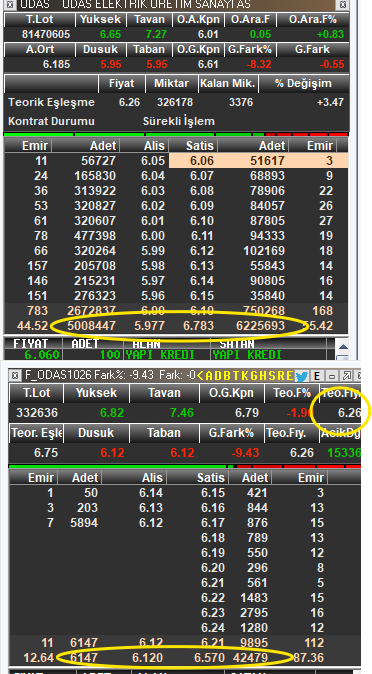
Task: Click the O.Ara.F% column header
Action: (313, 20)
